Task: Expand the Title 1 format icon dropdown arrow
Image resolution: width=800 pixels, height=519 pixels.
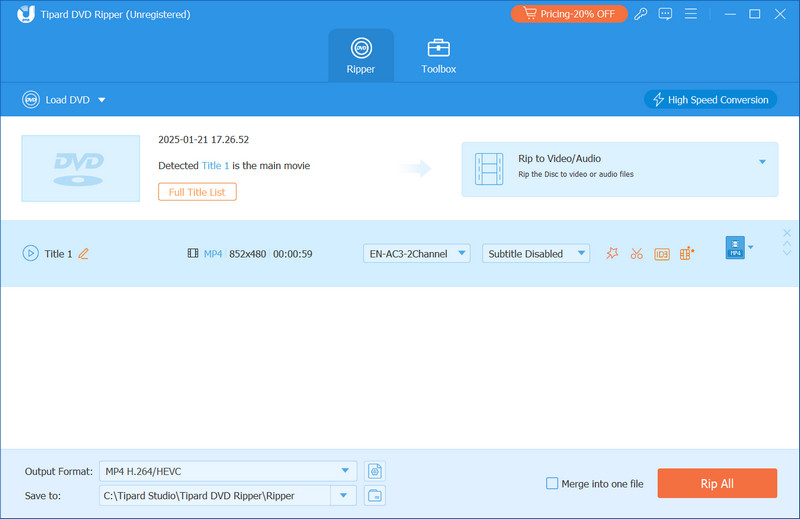Action: tap(751, 248)
